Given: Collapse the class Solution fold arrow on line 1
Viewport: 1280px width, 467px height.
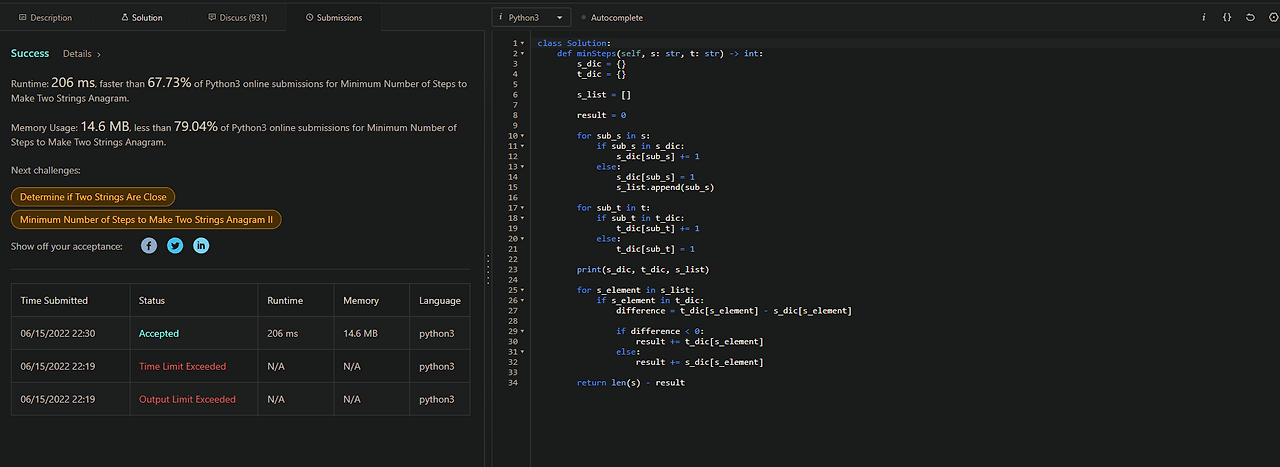Looking at the screenshot, I should [522, 43].
